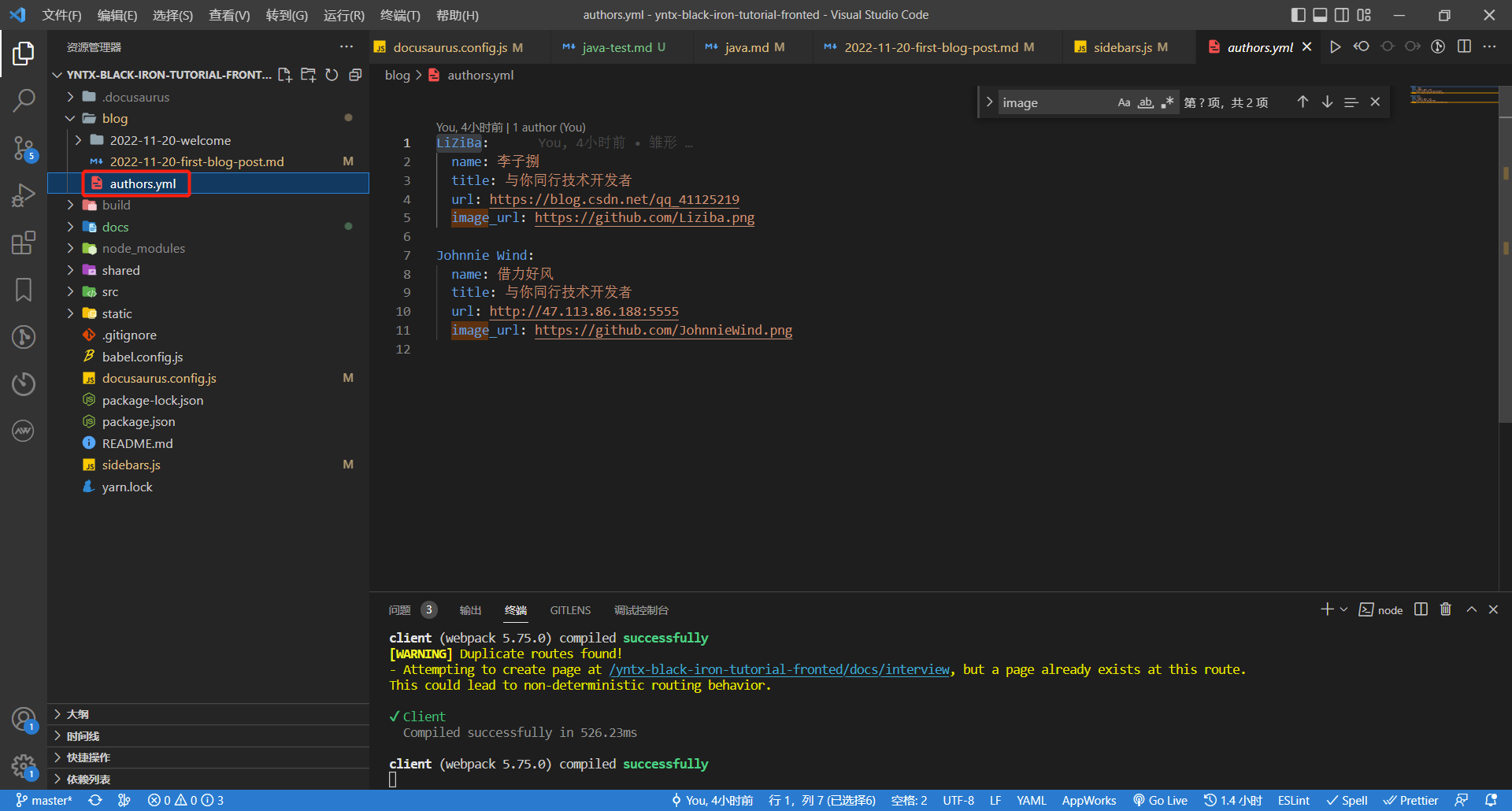Toggle the secondary side bar

point(1342,15)
